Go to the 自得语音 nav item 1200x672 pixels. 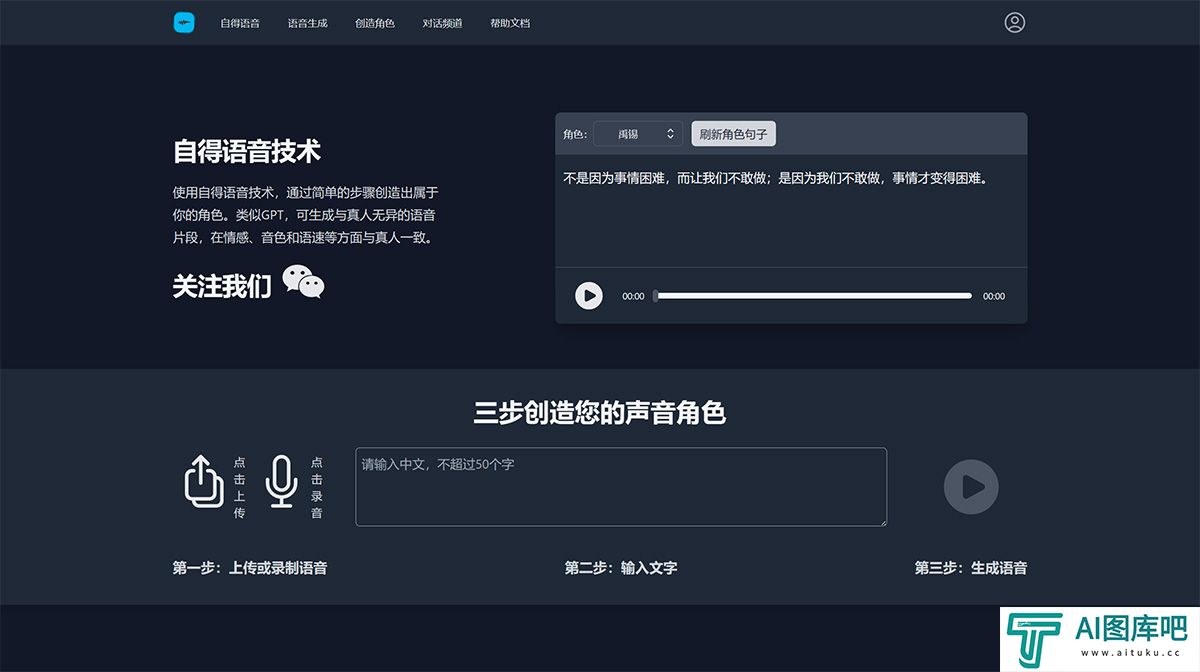[240, 23]
